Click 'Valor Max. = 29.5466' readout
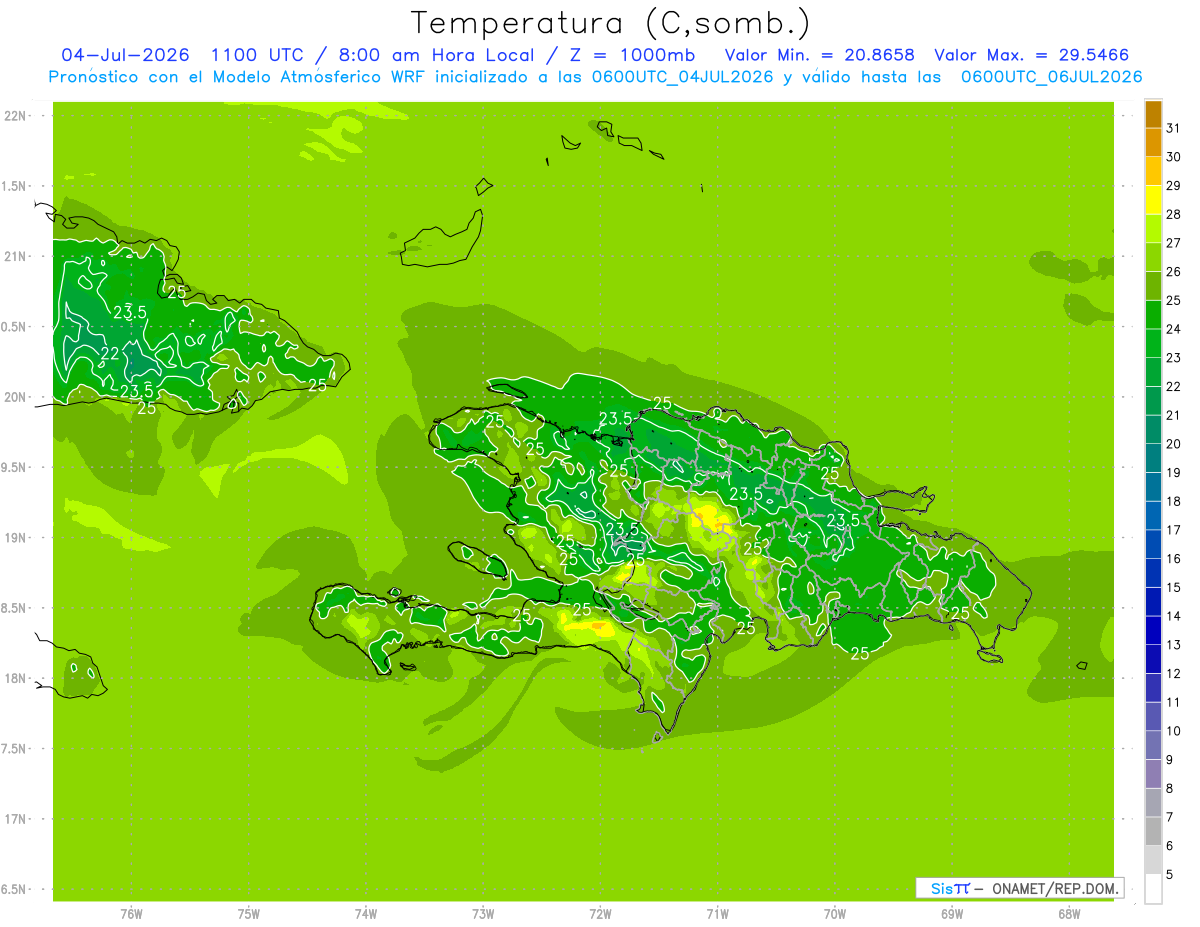 [x=1030, y=55]
